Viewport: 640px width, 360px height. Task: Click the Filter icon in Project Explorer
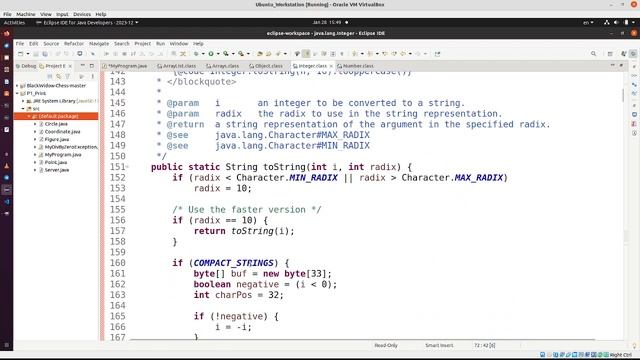tap(68, 76)
